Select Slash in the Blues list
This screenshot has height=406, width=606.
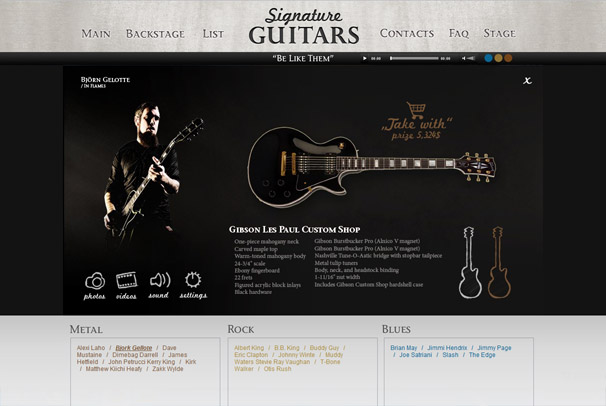point(450,355)
